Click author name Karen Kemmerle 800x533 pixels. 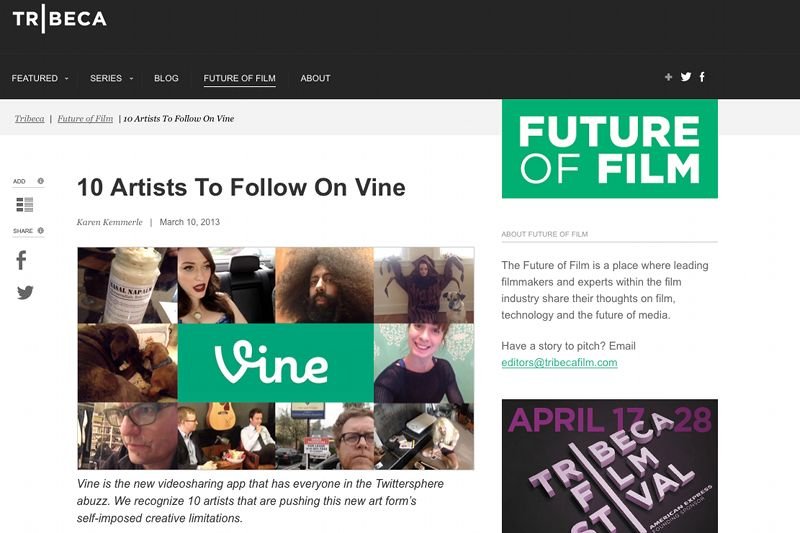tap(110, 222)
